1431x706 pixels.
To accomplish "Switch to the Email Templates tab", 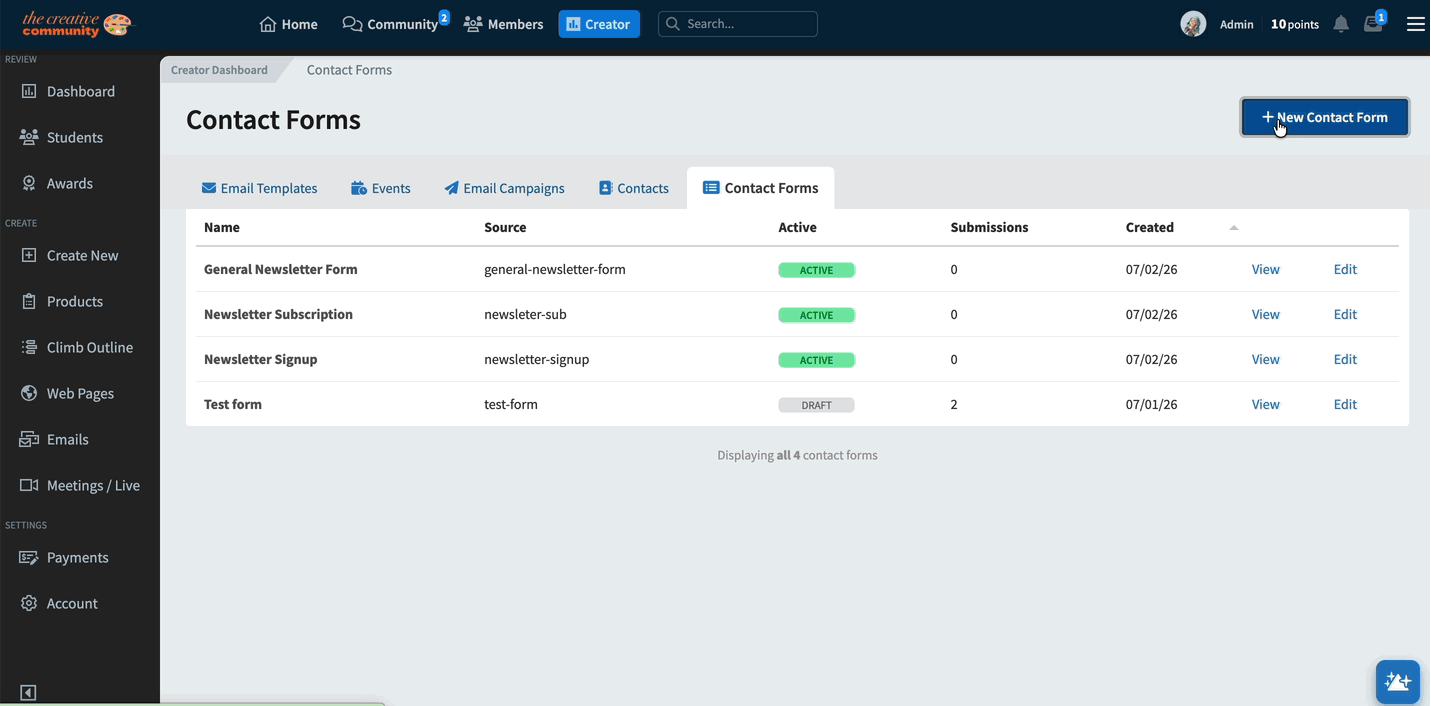I will (260, 188).
